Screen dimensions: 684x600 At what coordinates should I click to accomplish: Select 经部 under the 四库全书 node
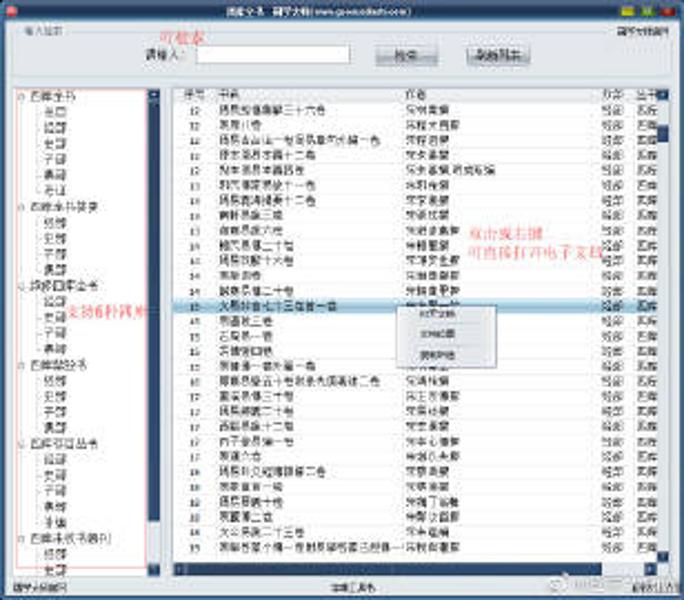click(54, 127)
